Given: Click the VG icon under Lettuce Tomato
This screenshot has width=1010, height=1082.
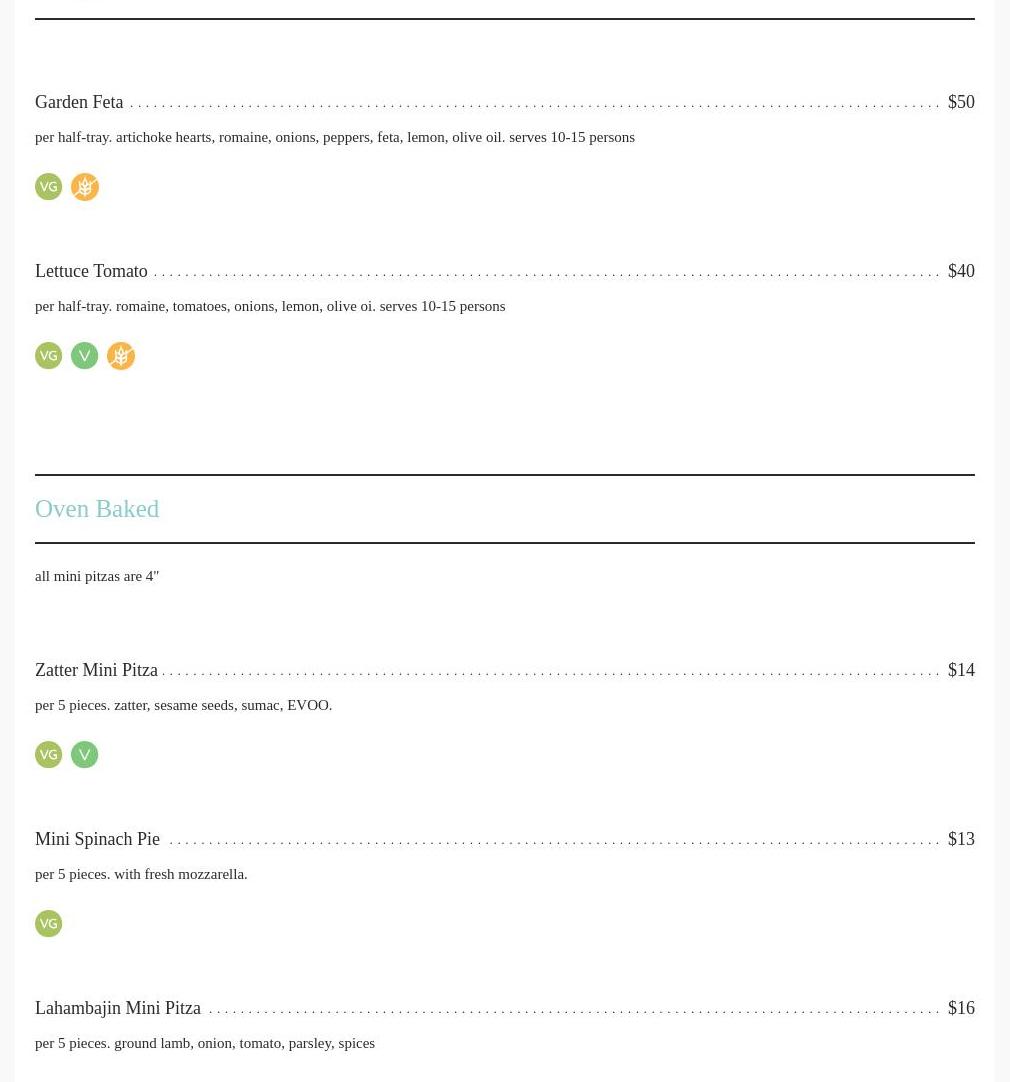Looking at the screenshot, I should (48, 356).
